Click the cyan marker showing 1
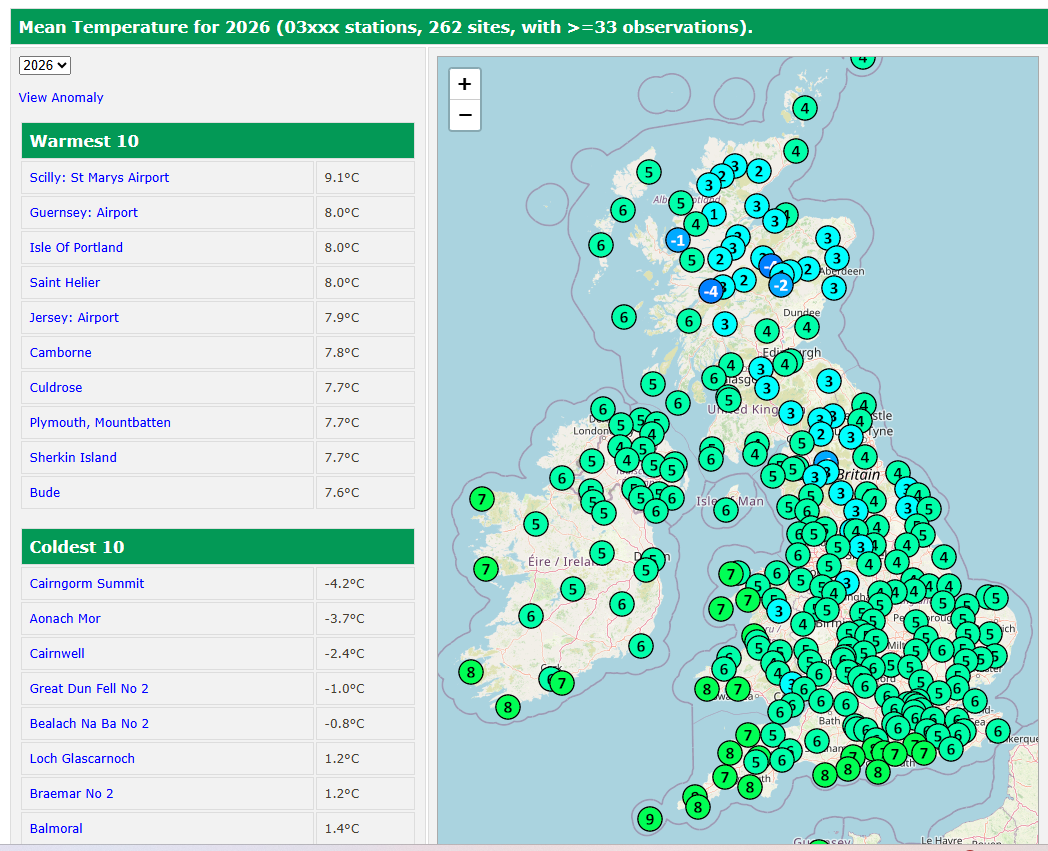Viewport: 1048px width, 851px height. click(x=713, y=214)
